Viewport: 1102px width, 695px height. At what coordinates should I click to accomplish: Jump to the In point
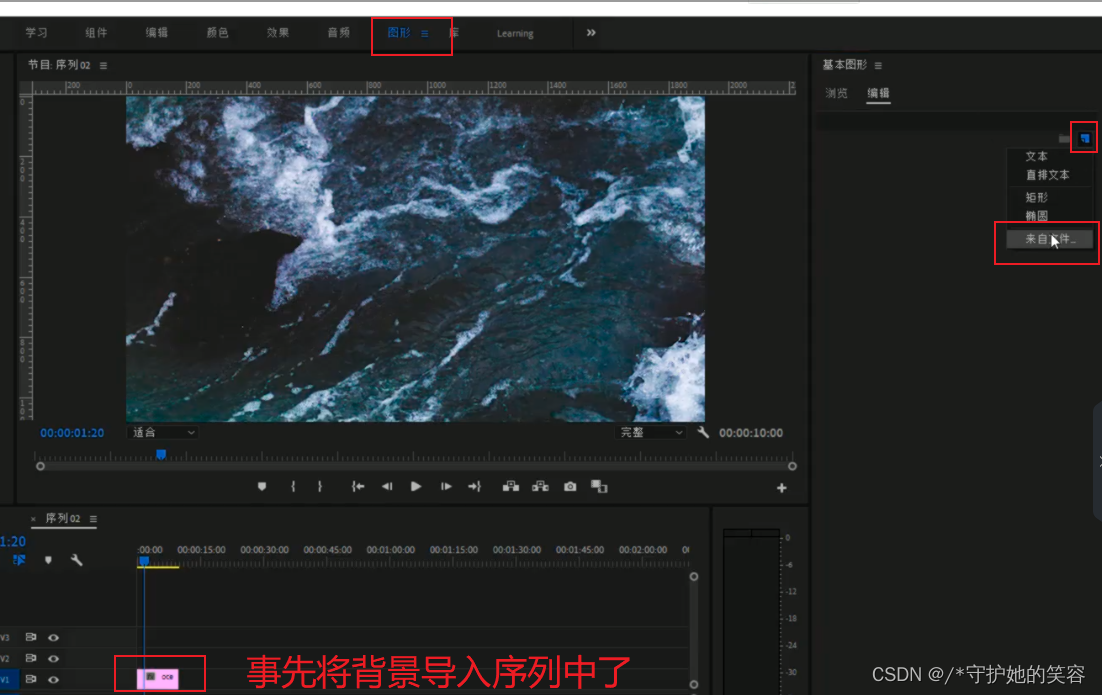[358, 486]
